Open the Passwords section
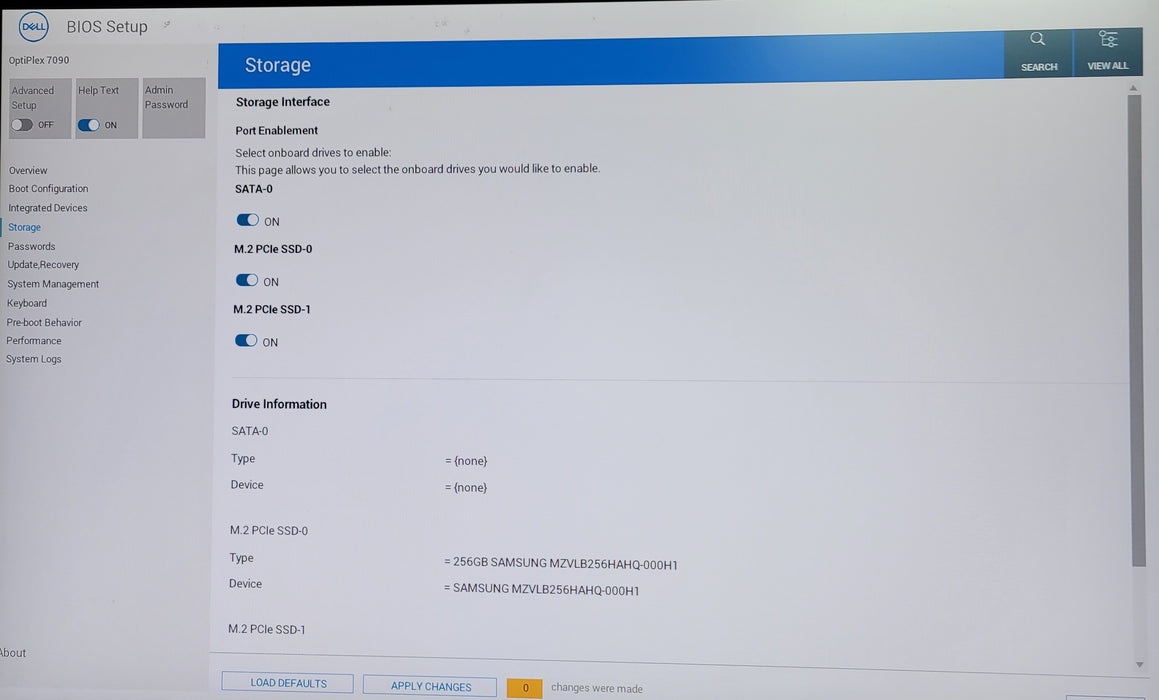1159x700 pixels. click(31, 246)
